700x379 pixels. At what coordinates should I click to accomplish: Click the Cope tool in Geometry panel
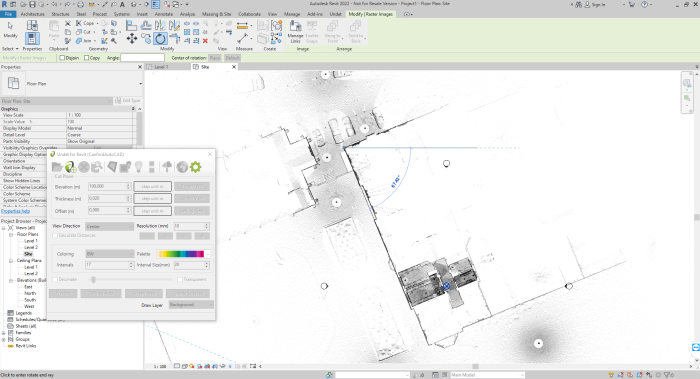(85, 23)
